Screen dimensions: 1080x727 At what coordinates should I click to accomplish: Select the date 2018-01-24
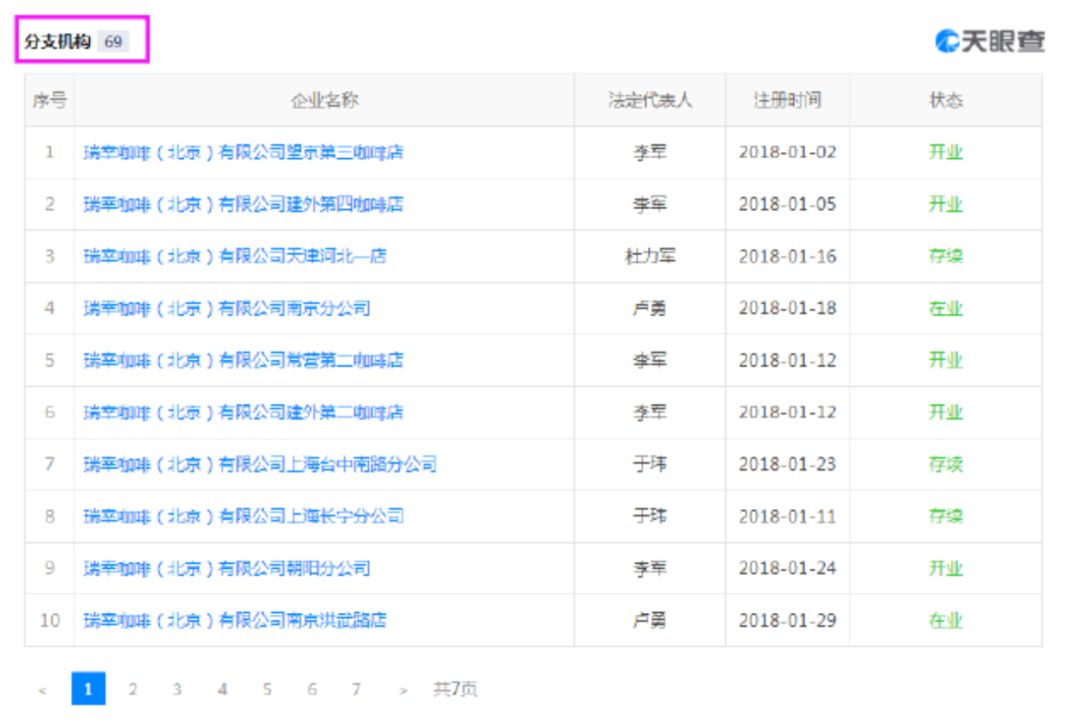point(787,569)
